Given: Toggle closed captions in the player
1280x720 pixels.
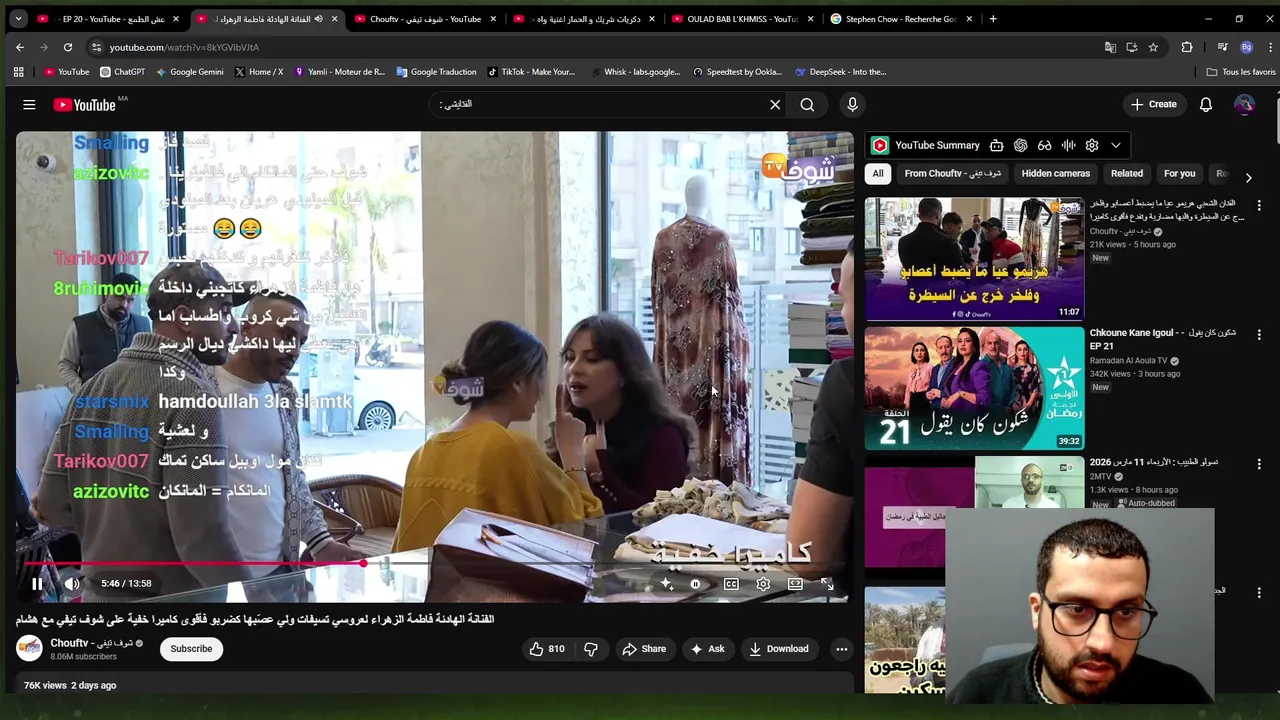Looking at the screenshot, I should coord(731,584).
